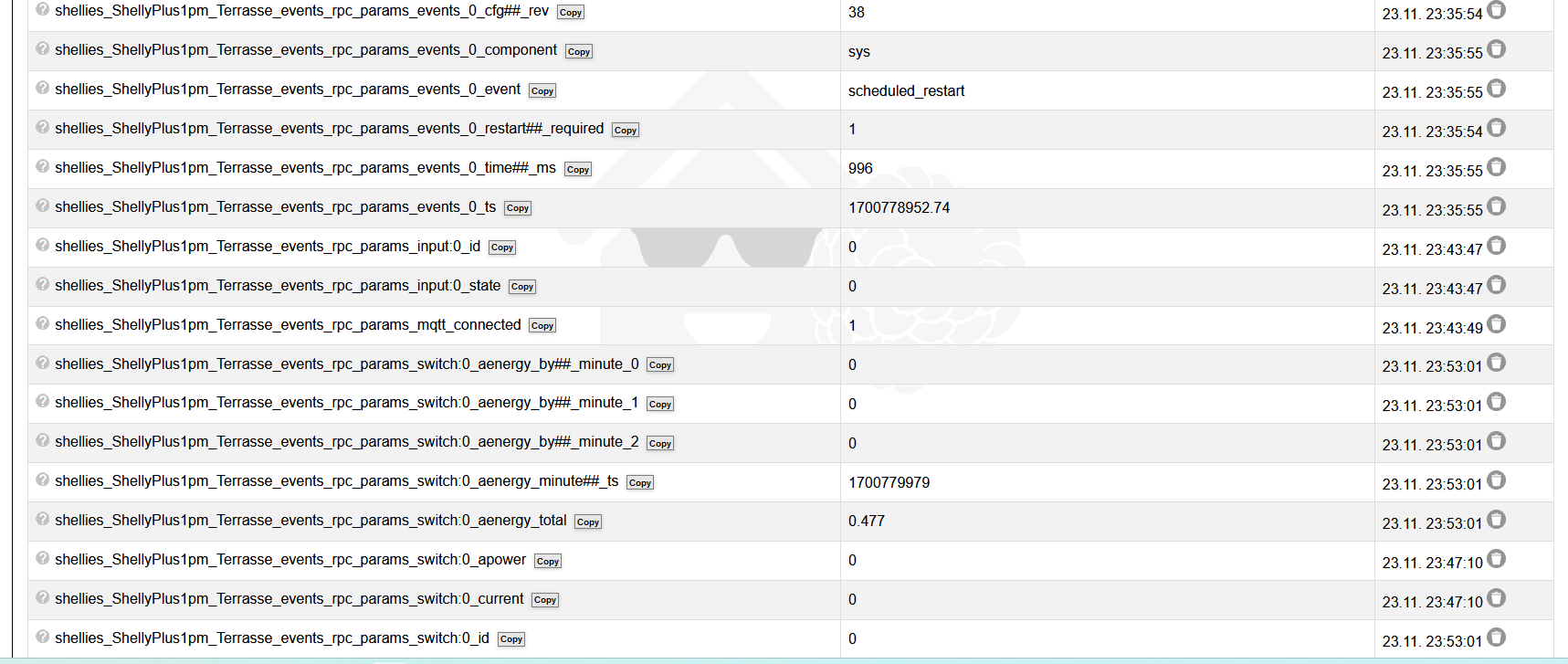The height and width of the screenshot is (664, 1568).
Task: Click Copy for aenergy_by##_minute_0
Action: 660,365
